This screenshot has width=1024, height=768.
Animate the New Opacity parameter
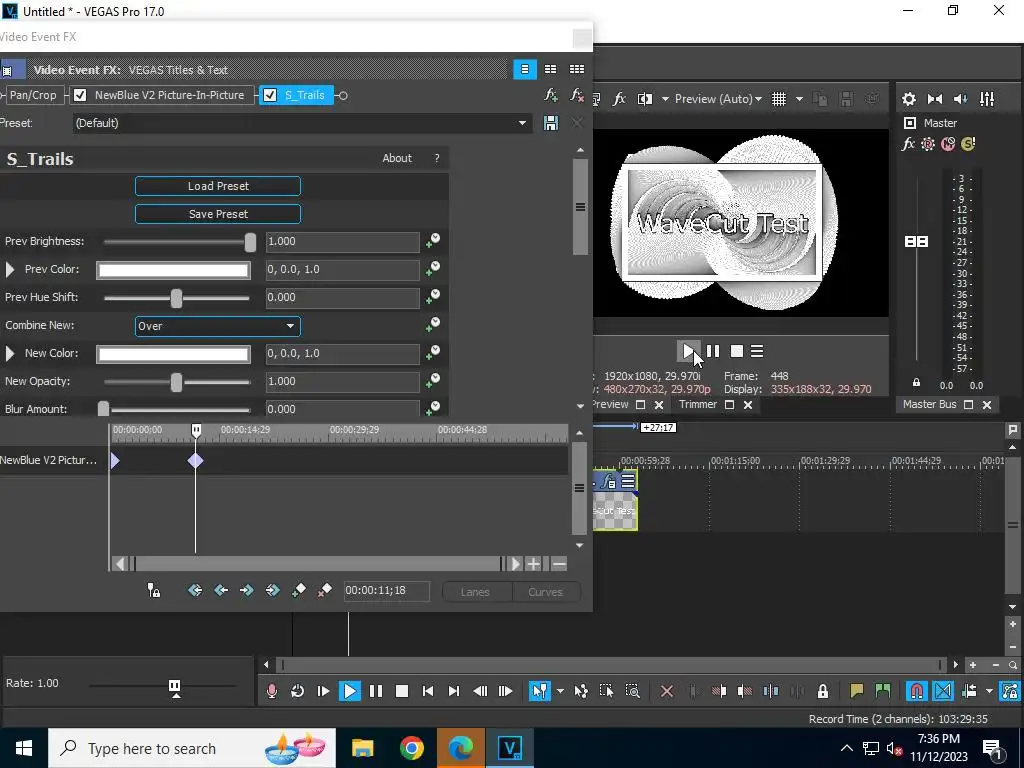pyautogui.click(x=432, y=381)
